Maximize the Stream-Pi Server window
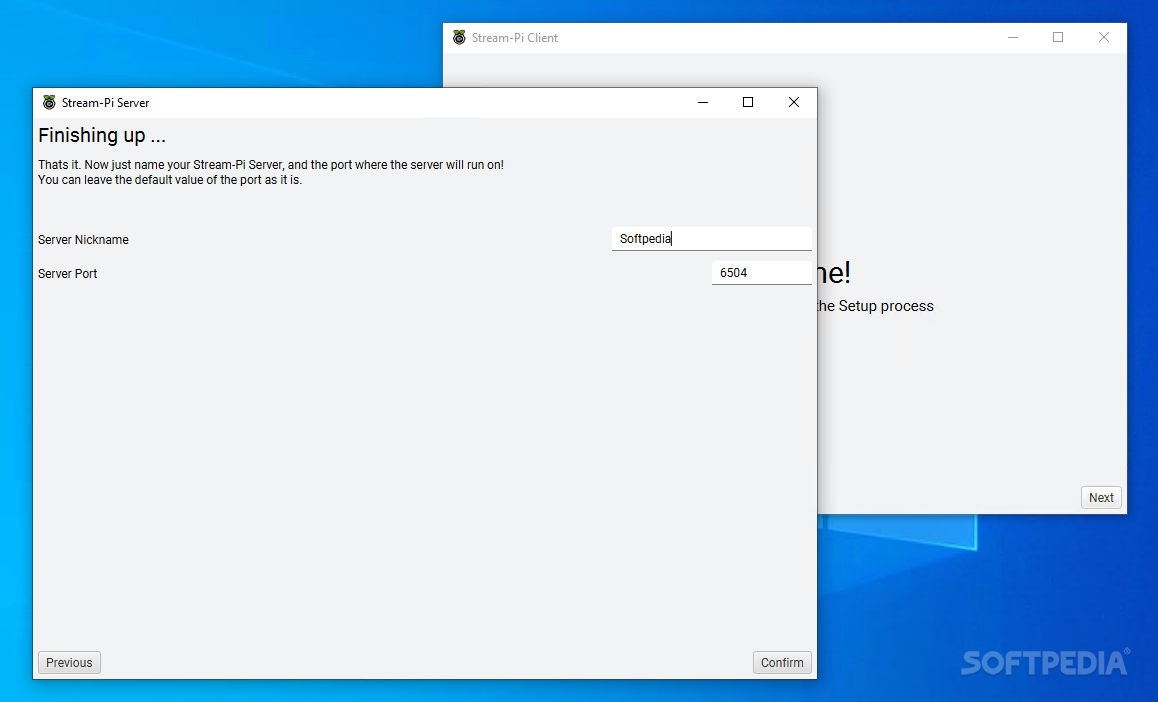The image size is (1158, 702). tap(748, 103)
